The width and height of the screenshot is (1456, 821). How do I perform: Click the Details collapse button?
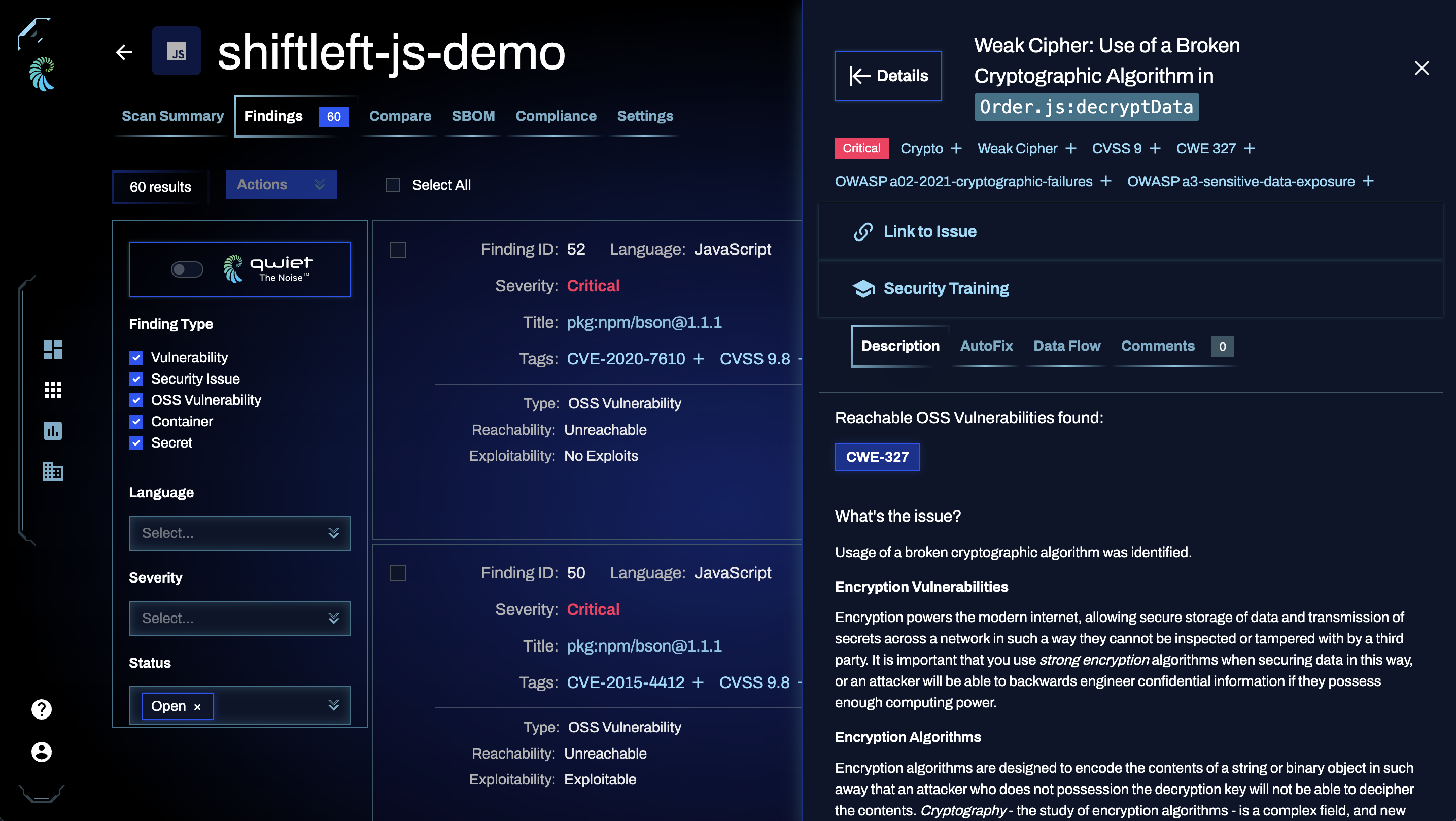point(888,76)
